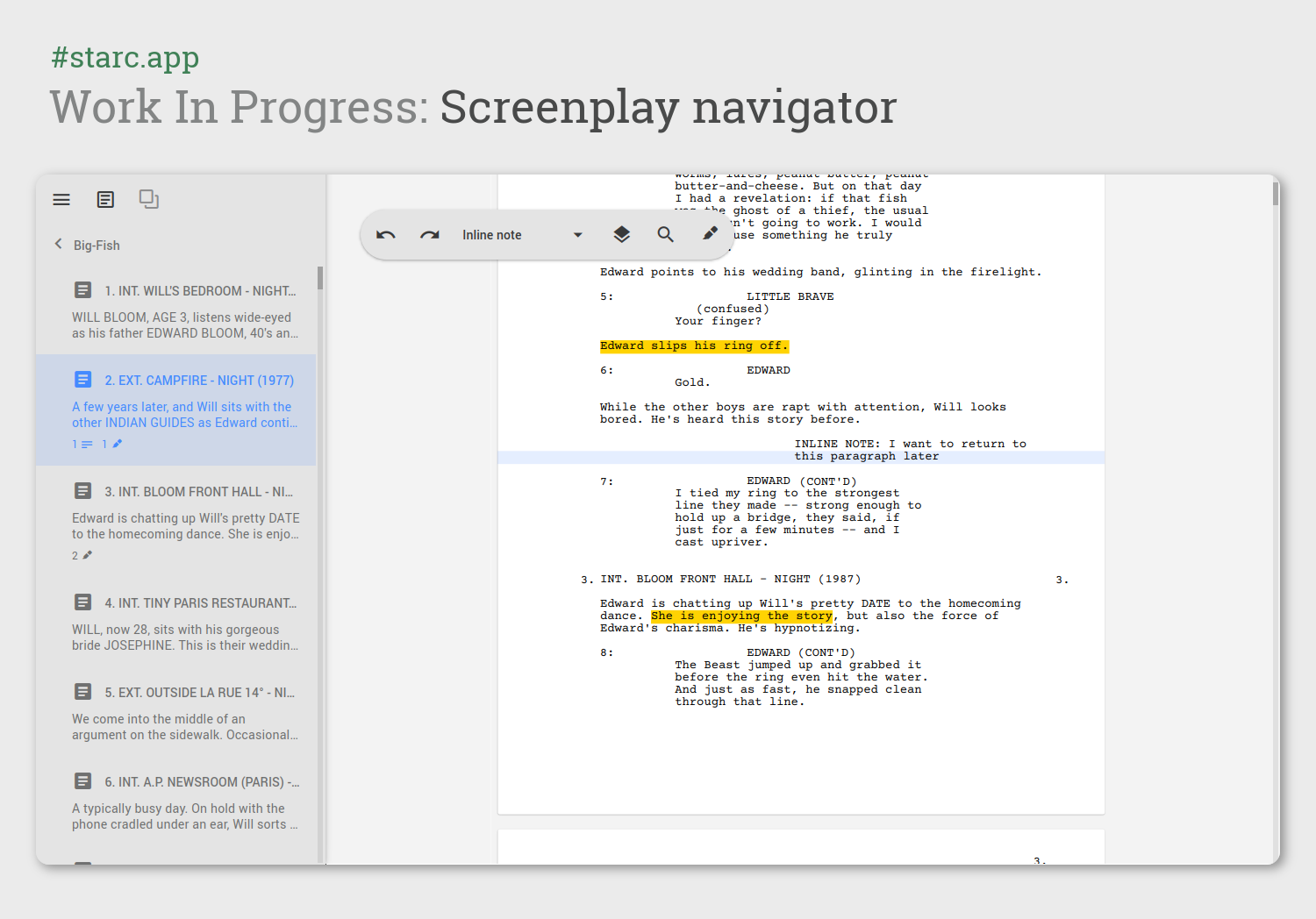Image resolution: width=1316 pixels, height=919 pixels.
Task: Click the dialogue line 'Gold.'
Action: [x=692, y=382]
